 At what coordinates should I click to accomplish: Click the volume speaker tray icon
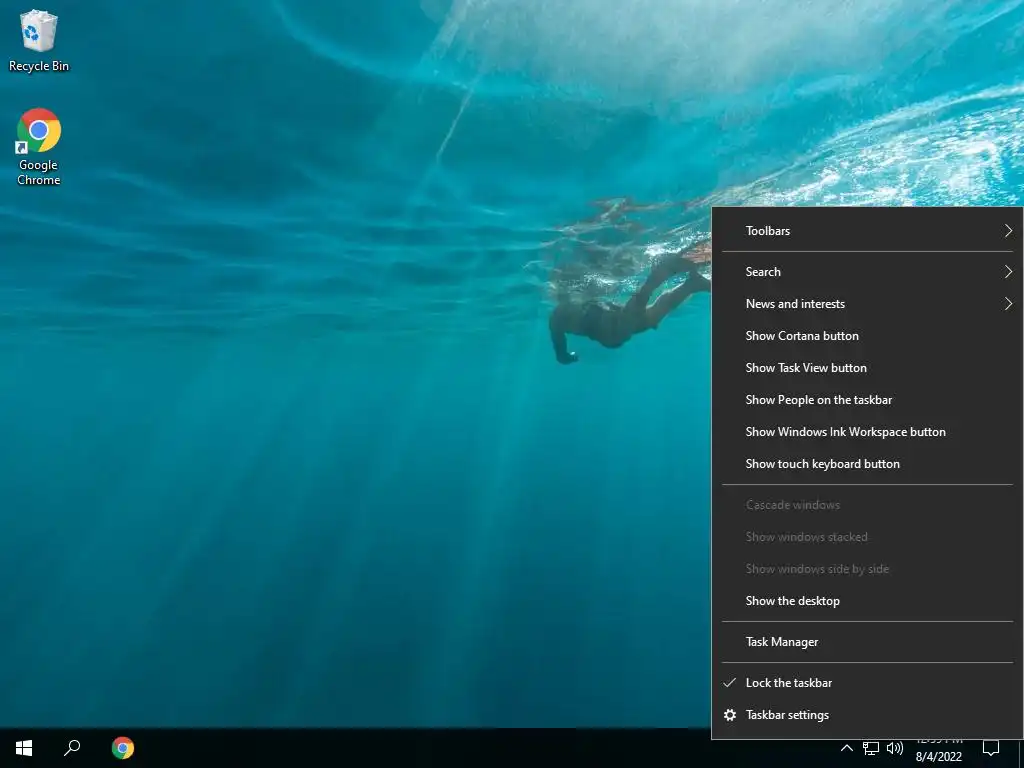click(x=895, y=748)
